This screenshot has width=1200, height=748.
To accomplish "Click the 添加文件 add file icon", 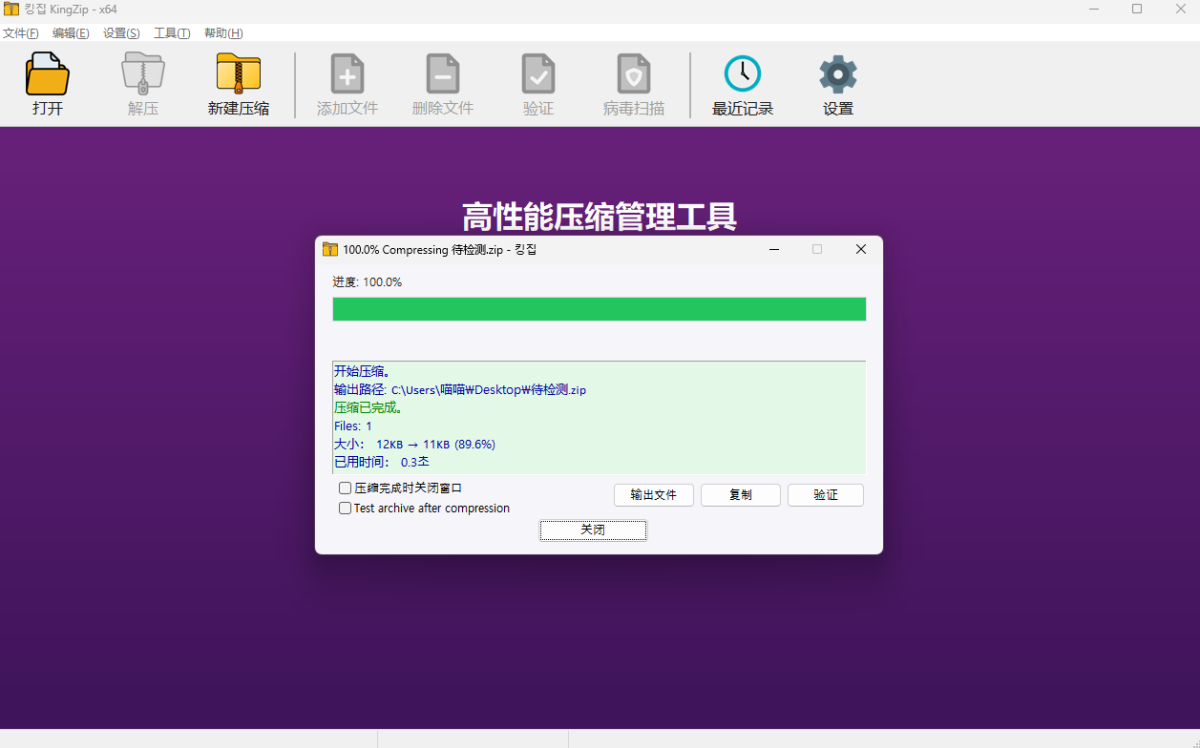I will [x=347, y=74].
